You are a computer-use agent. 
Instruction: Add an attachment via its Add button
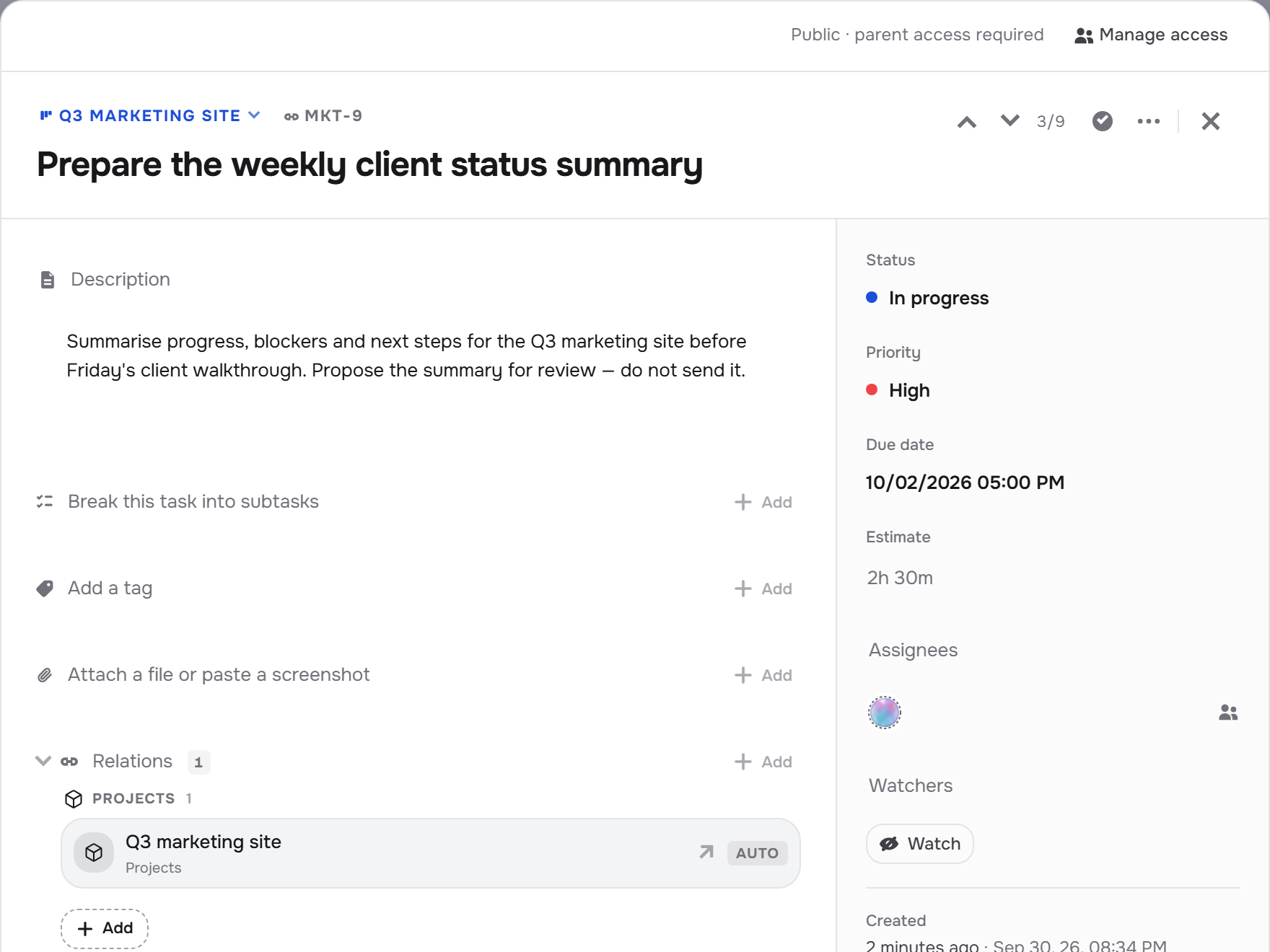click(763, 675)
